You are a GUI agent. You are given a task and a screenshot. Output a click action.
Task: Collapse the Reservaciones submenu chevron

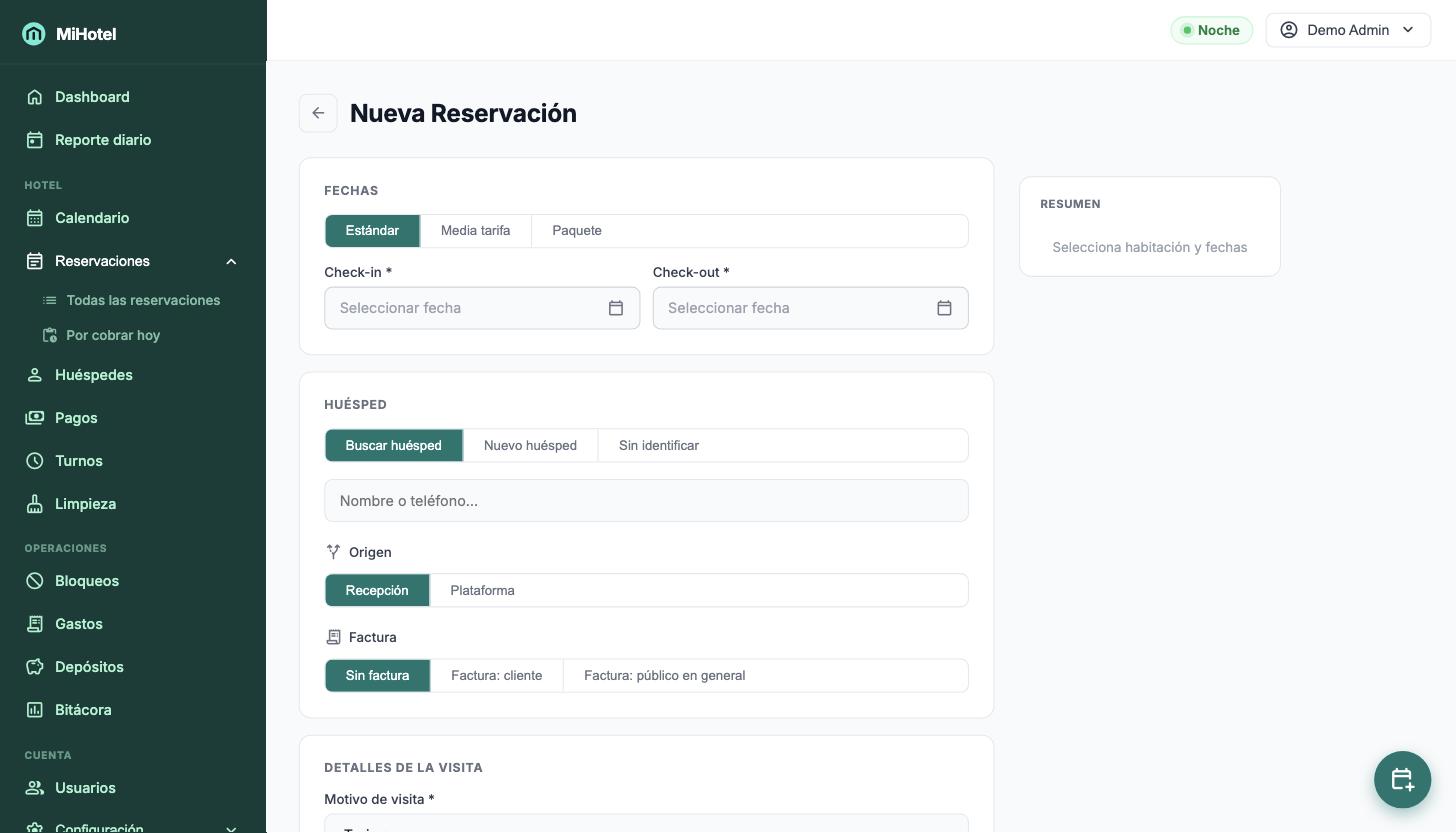click(231, 261)
